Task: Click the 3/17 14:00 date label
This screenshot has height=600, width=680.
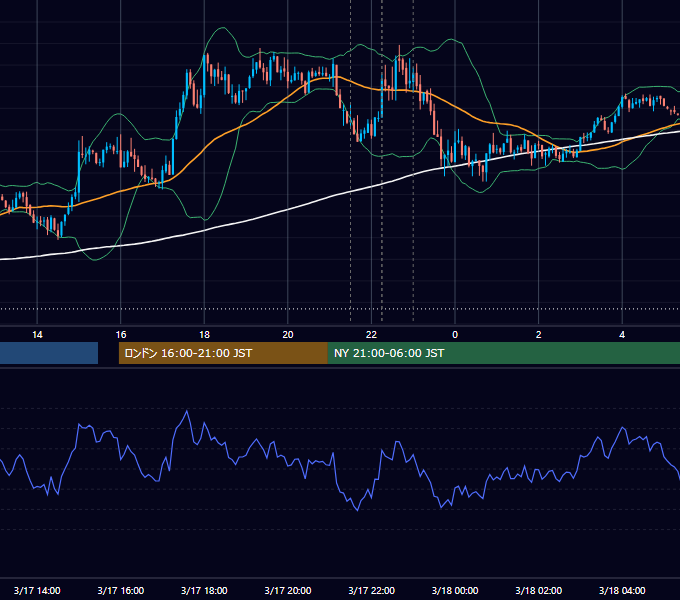Action: pos(37,590)
